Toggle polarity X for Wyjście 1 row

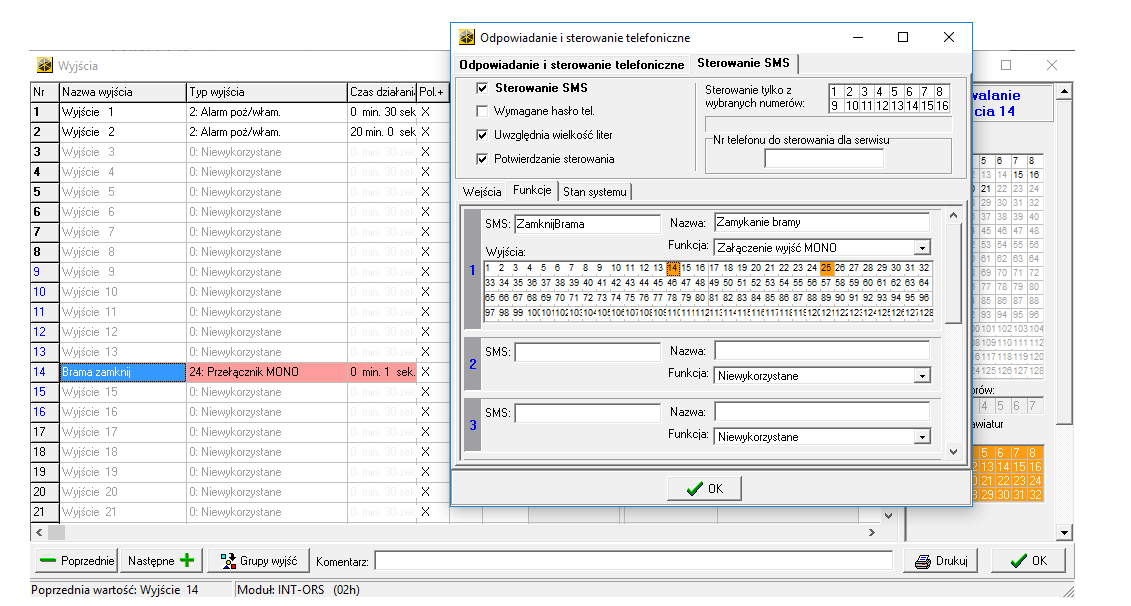pyautogui.click(x=425, y=112)
